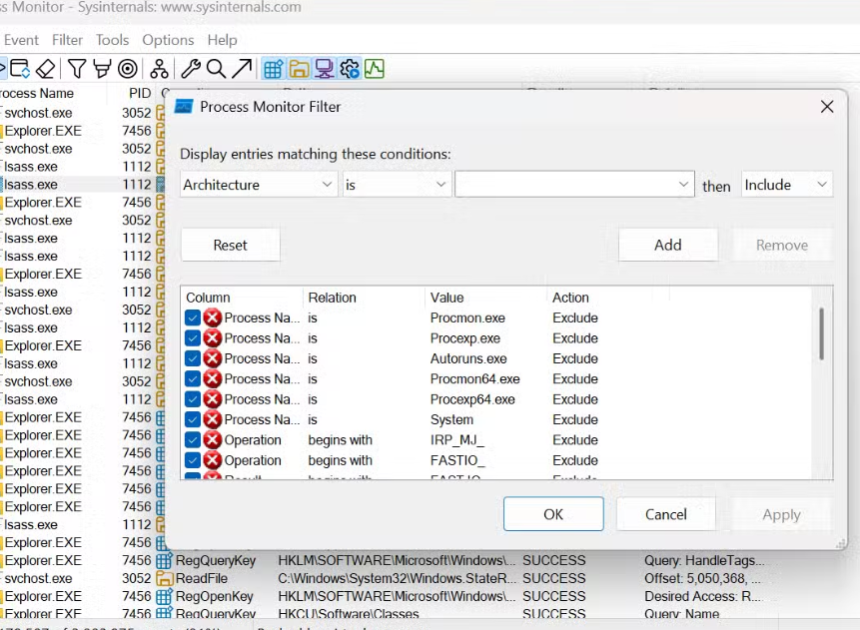Screen dimensions: 860x630
Task: Click the Add filter button
Action: [667, 245]
